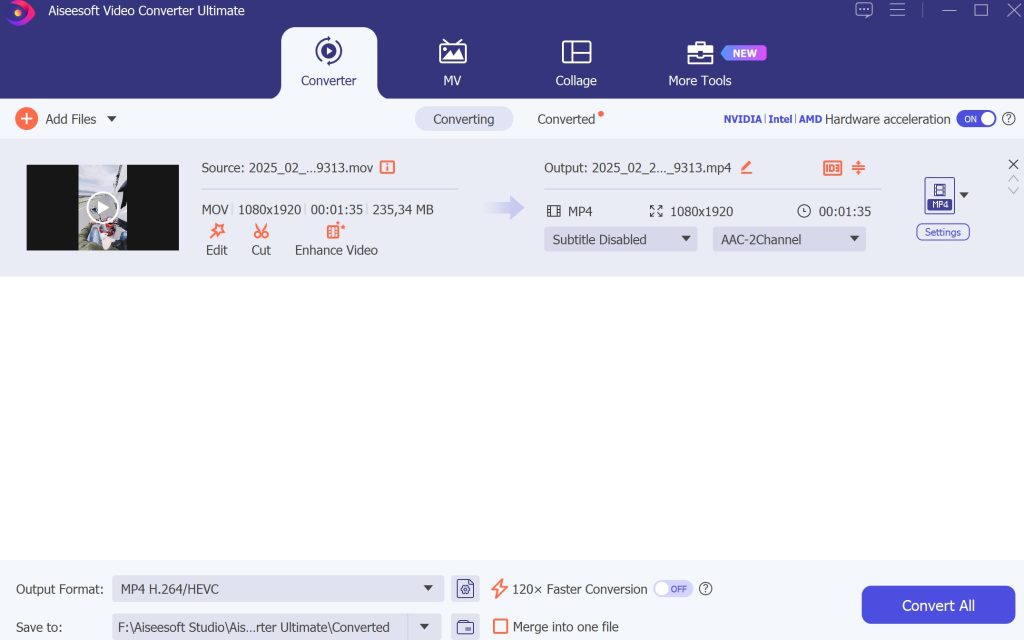Check Merge into one file

point(500,626)
